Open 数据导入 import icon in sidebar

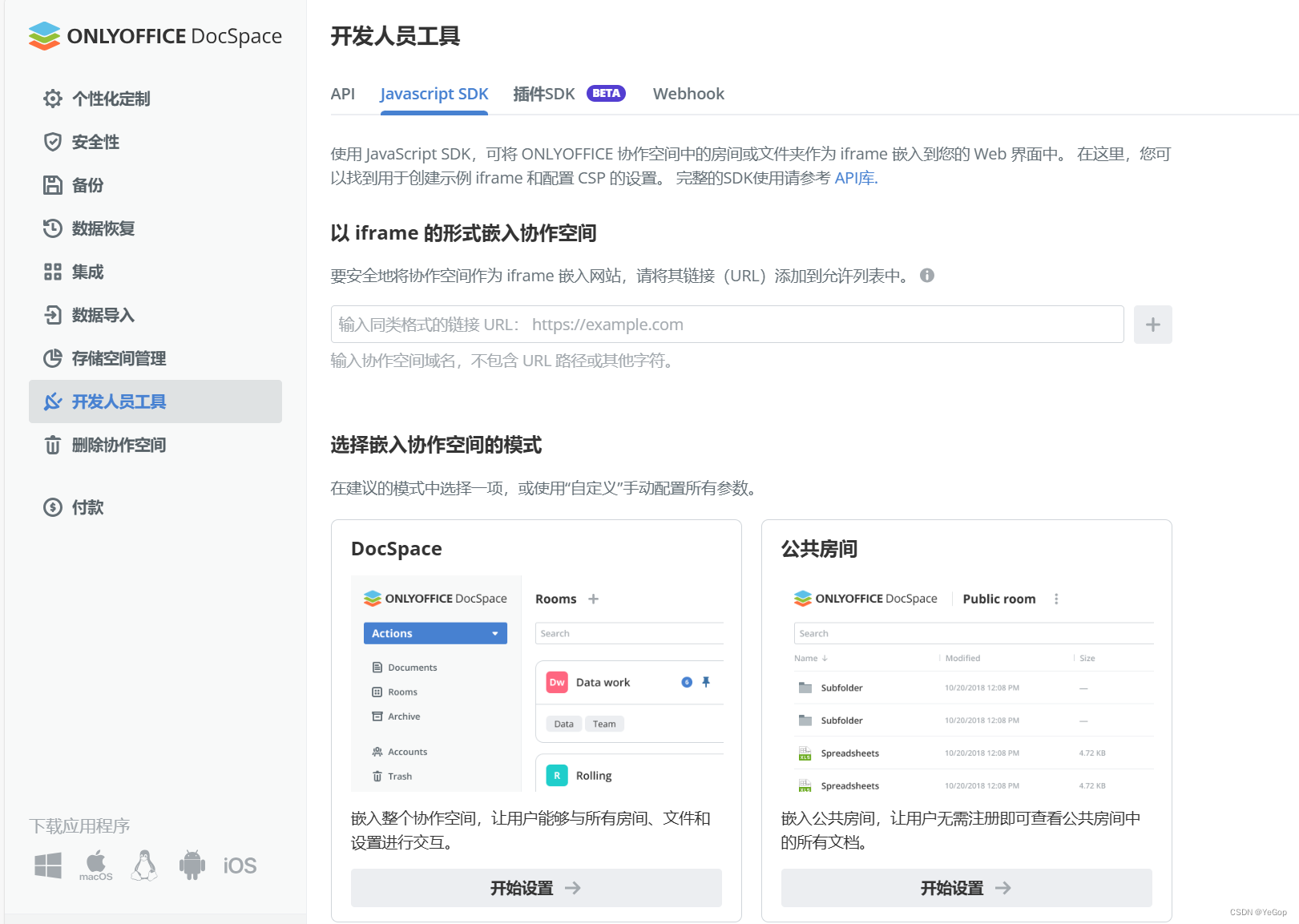(53, 315)
